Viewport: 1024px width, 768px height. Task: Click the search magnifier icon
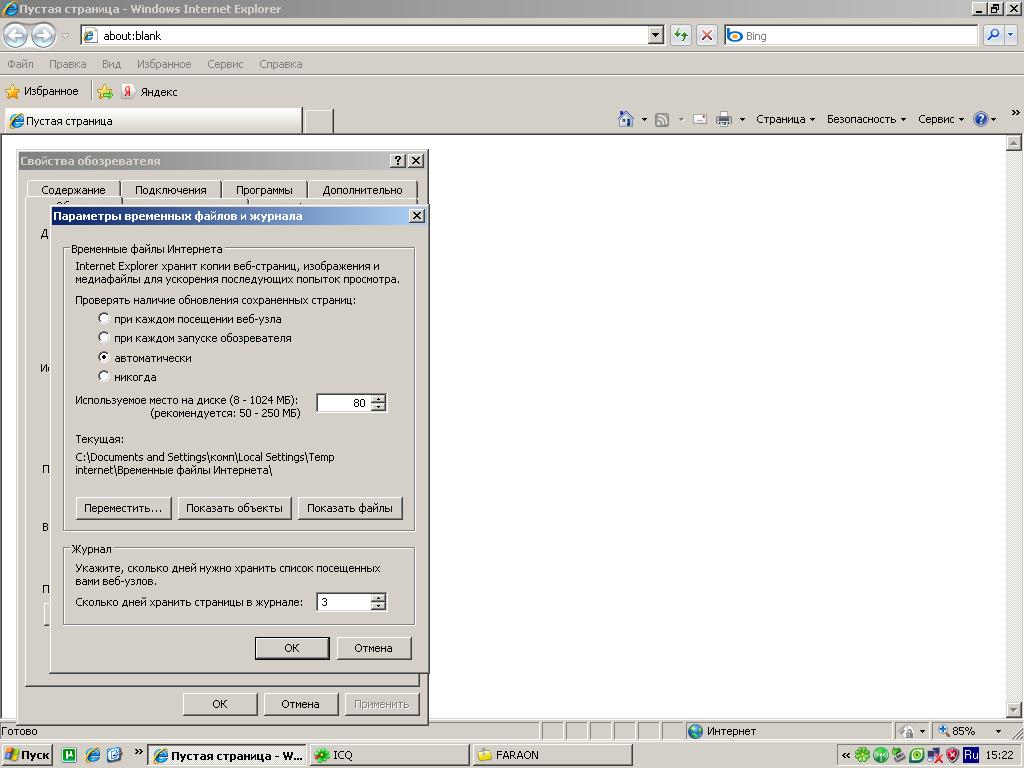[x=993, y=35]
